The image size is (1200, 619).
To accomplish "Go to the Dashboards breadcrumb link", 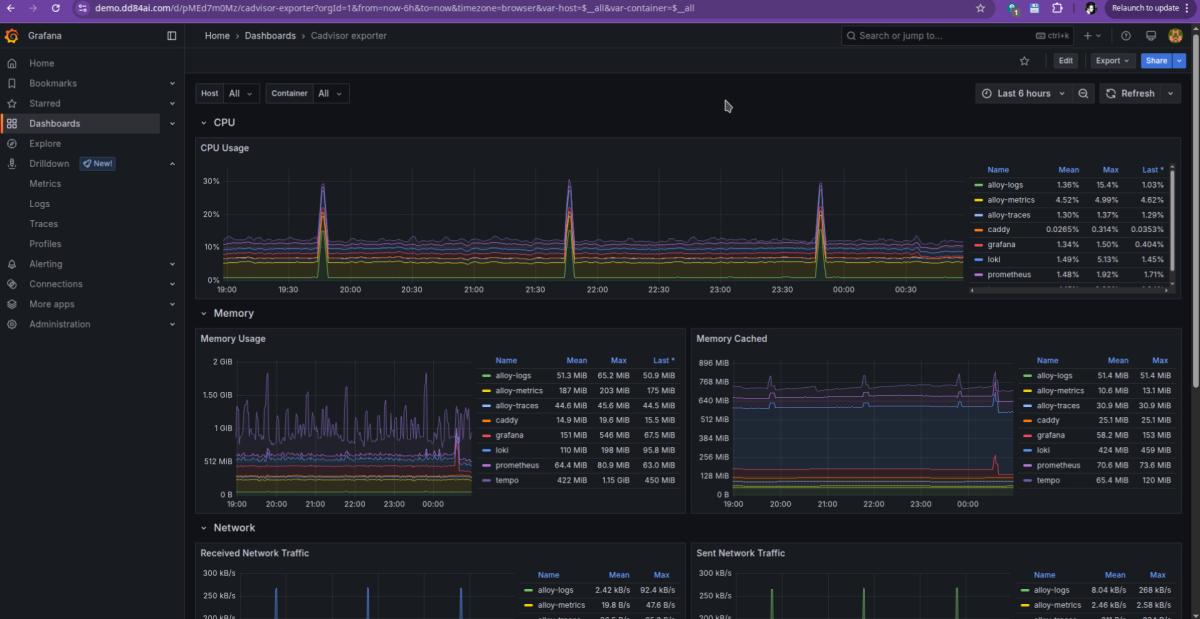I will click(270, 36).
